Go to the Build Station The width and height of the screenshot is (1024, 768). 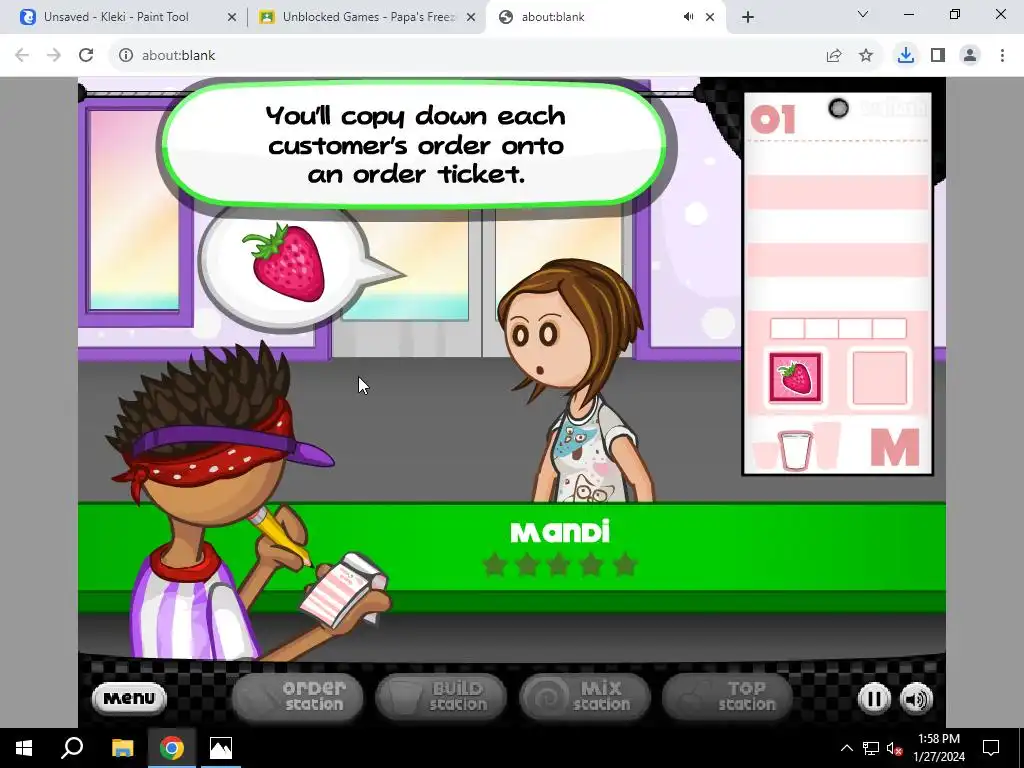tap(441, 696)
